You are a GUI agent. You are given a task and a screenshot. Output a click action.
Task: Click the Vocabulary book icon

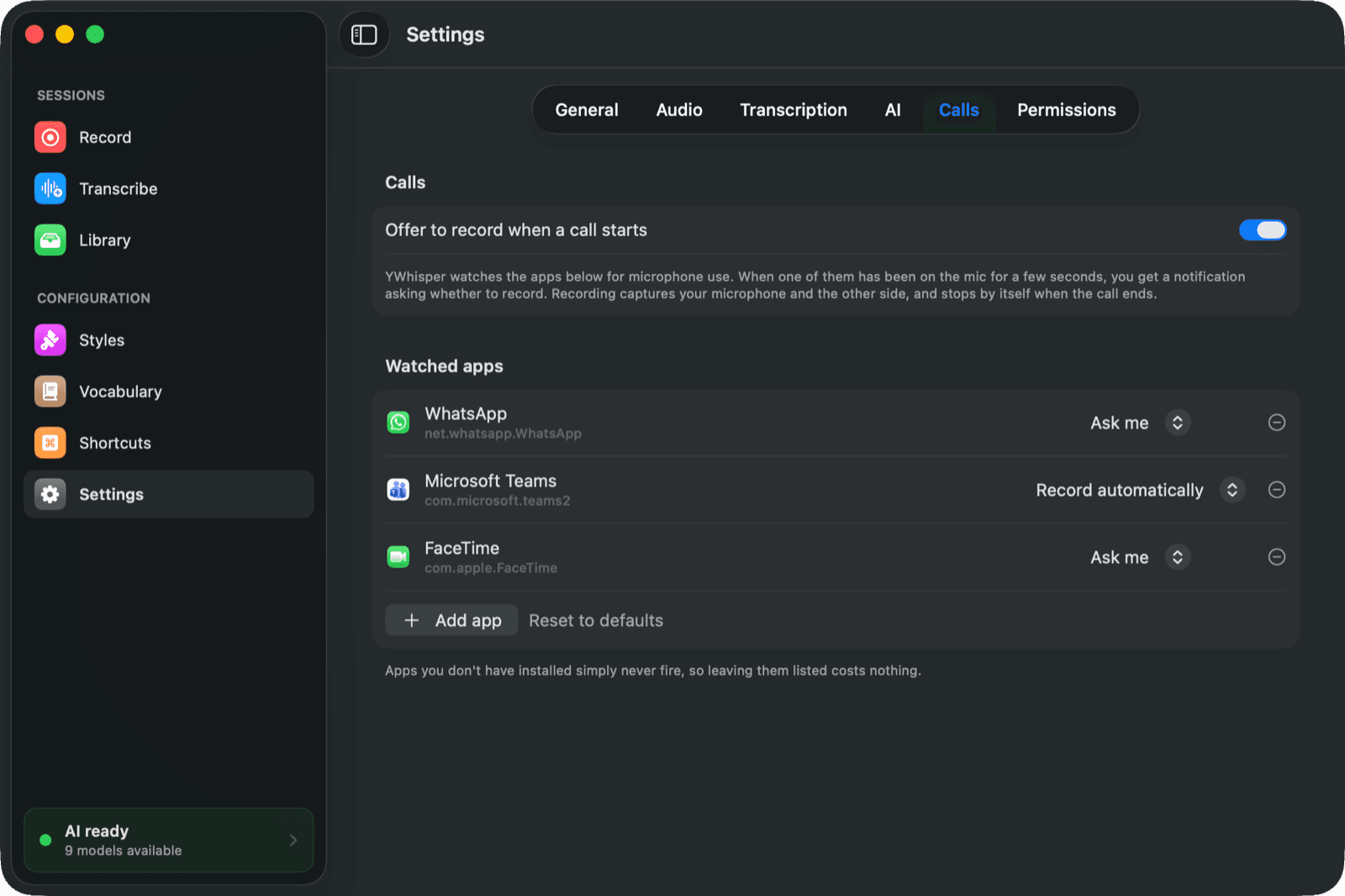[50, 391]
